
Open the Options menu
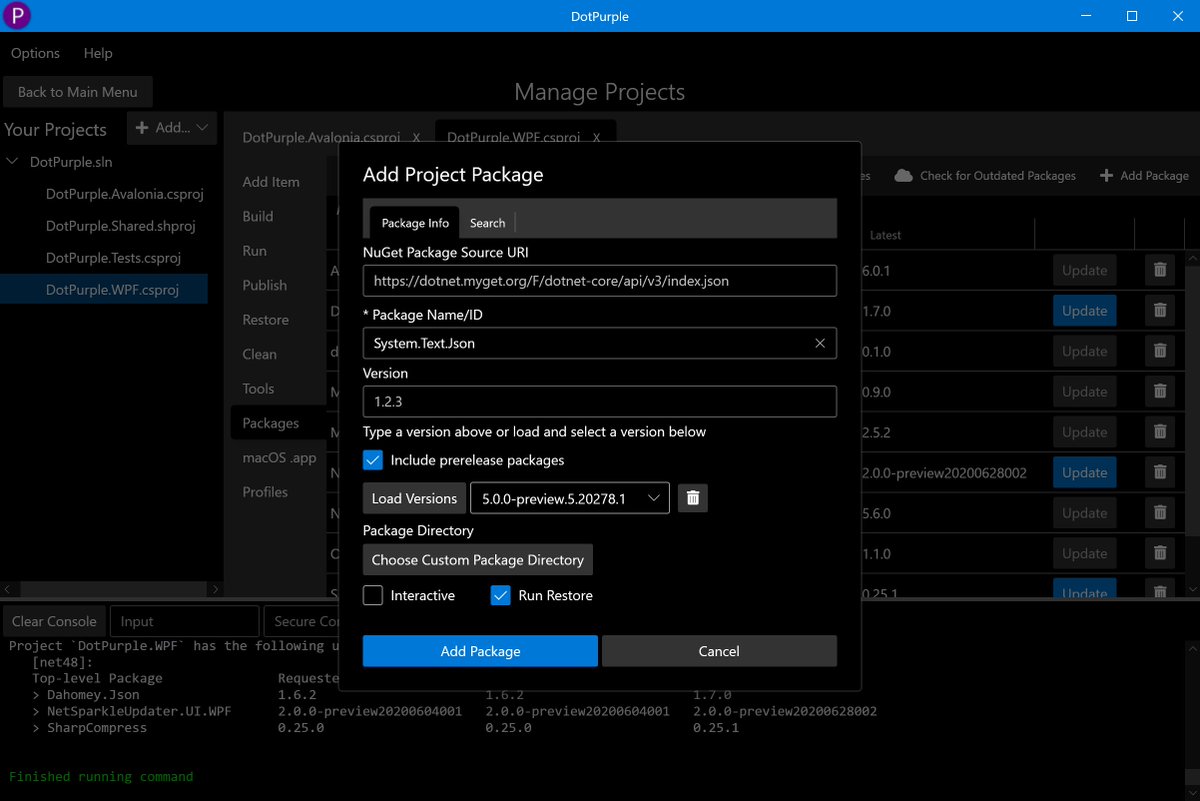tap(35, 53)
